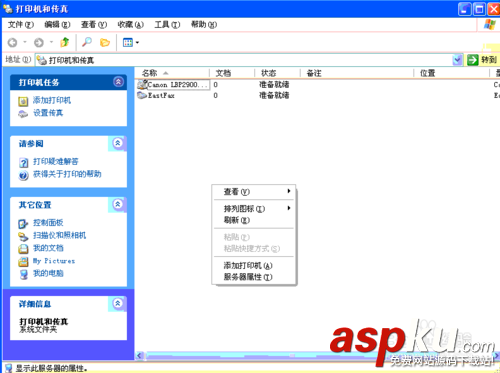
Task: Click the printing troubleshooter help icon
Action: [23, 162]
